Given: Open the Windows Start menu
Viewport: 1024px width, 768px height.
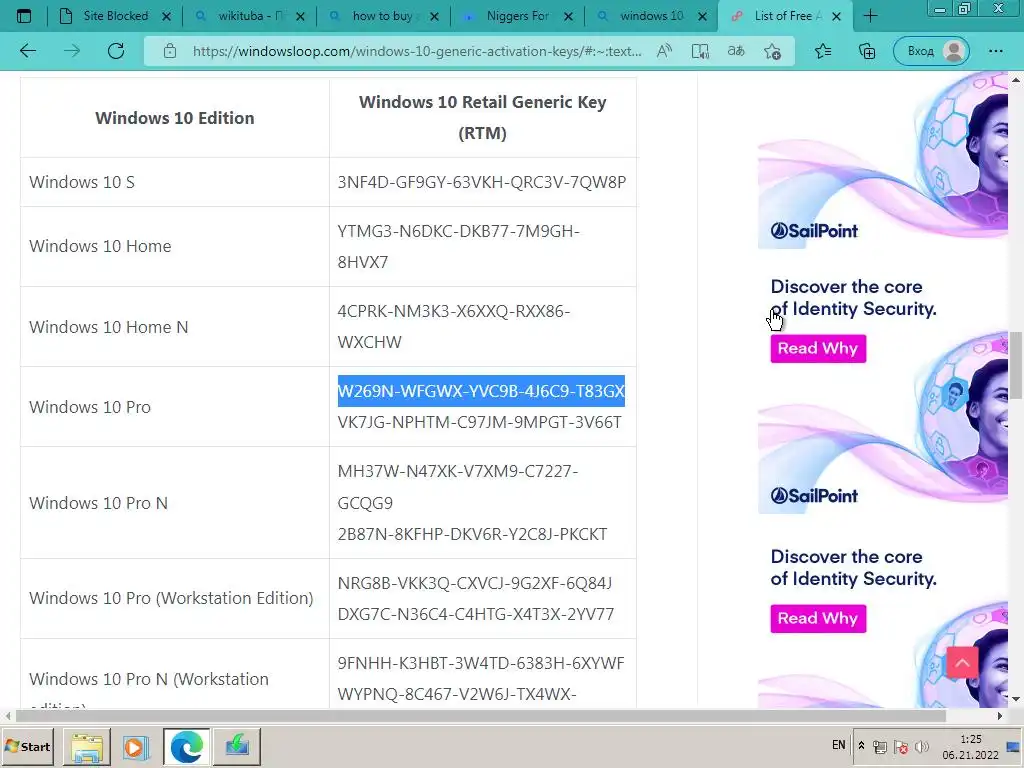Looking at the screenshot, I should [x=28, y=746].
